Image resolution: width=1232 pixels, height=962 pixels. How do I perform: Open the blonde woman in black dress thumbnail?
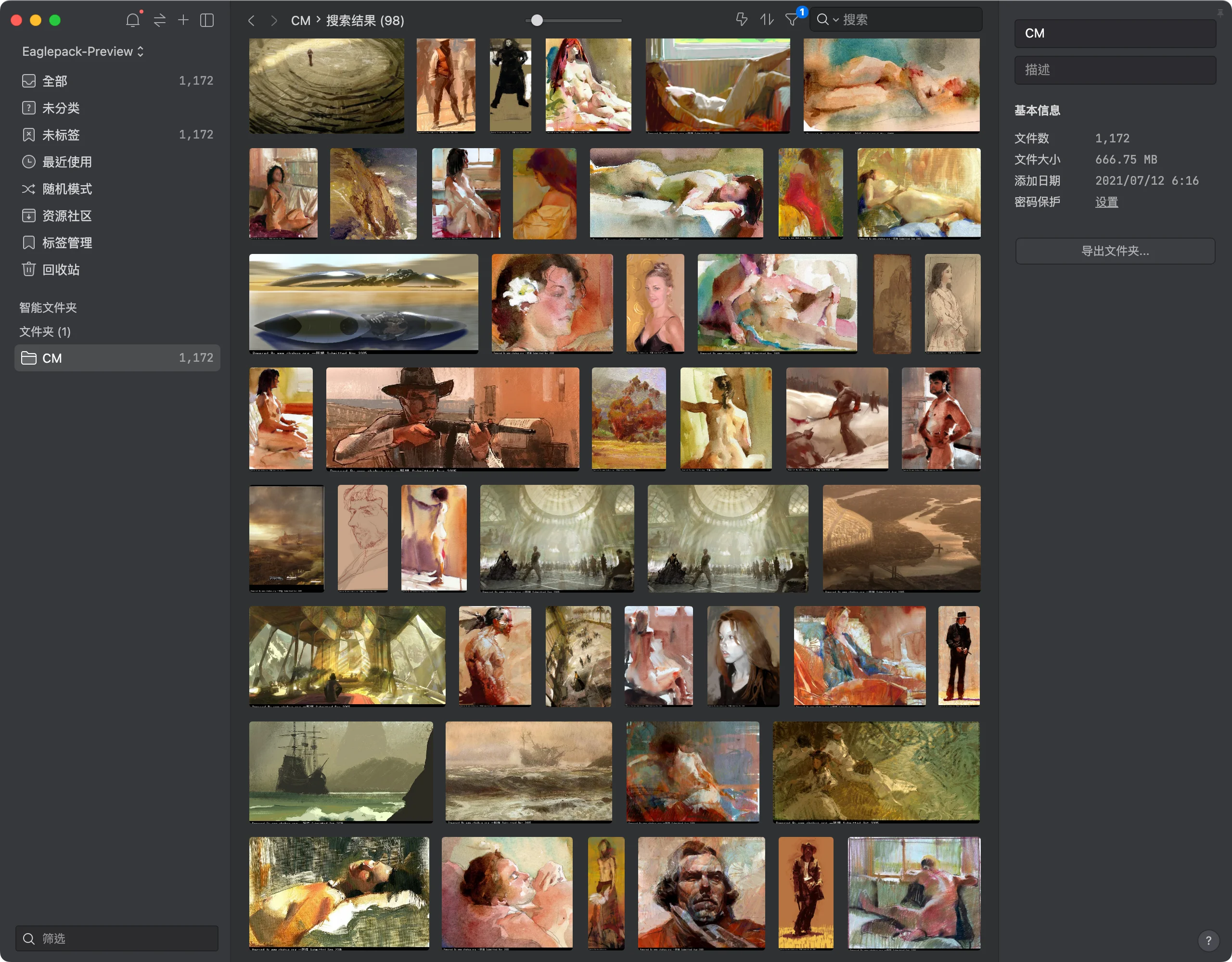655,304
